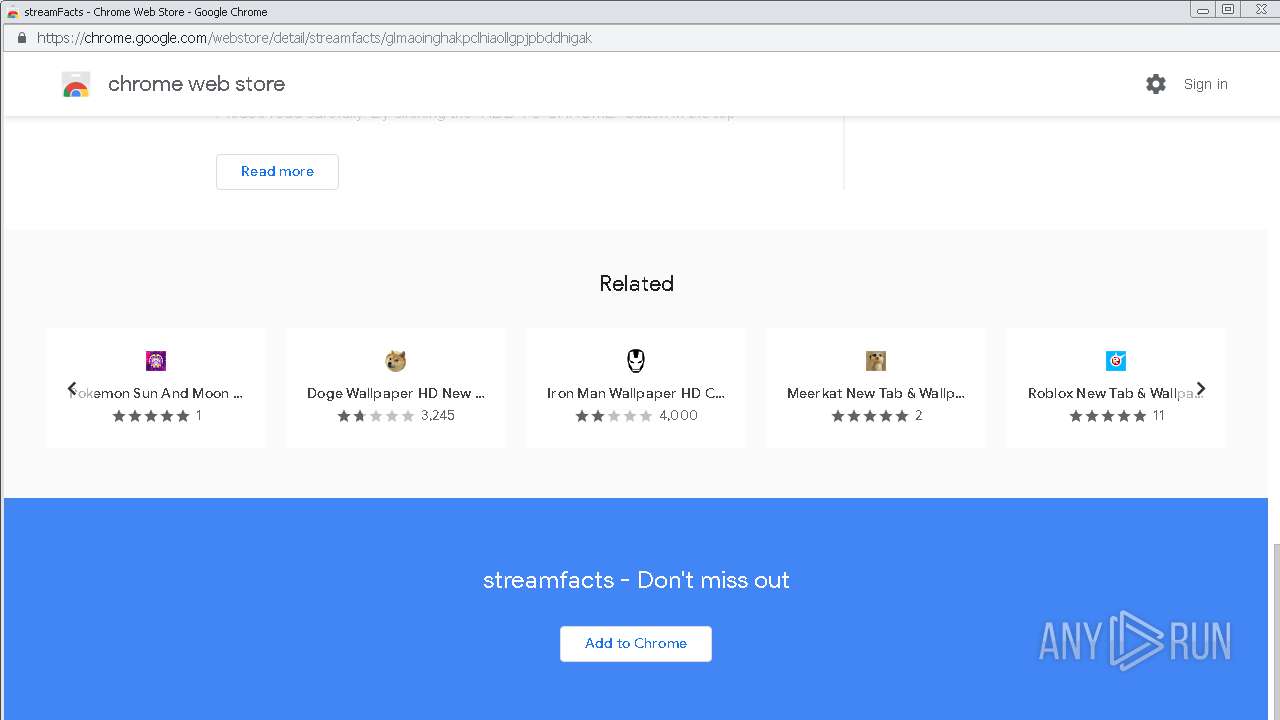Click the Iron Man Wallpaper extension icon
Screen dimensions: 1280x720
click(636, 361)
